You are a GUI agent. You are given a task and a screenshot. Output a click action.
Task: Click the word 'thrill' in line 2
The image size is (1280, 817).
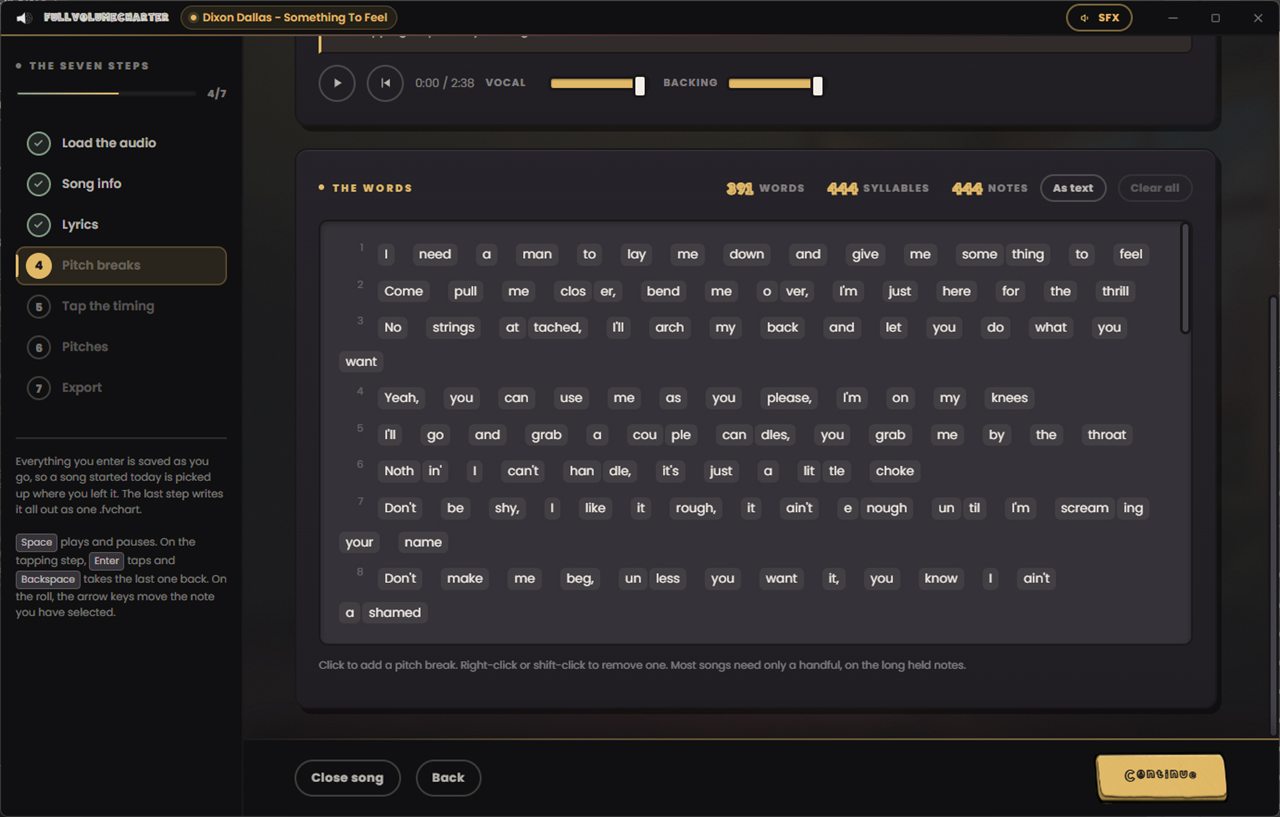pyautogui.click(x=1115, y=291)
